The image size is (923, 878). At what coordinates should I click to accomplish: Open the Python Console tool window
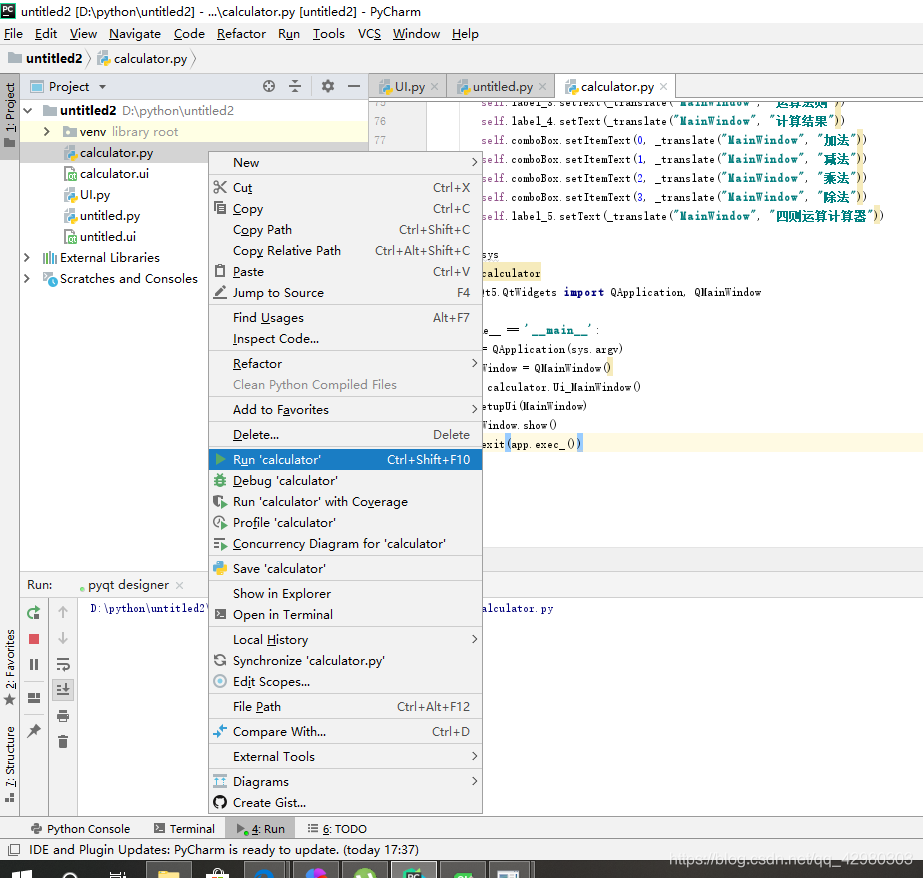80,829
